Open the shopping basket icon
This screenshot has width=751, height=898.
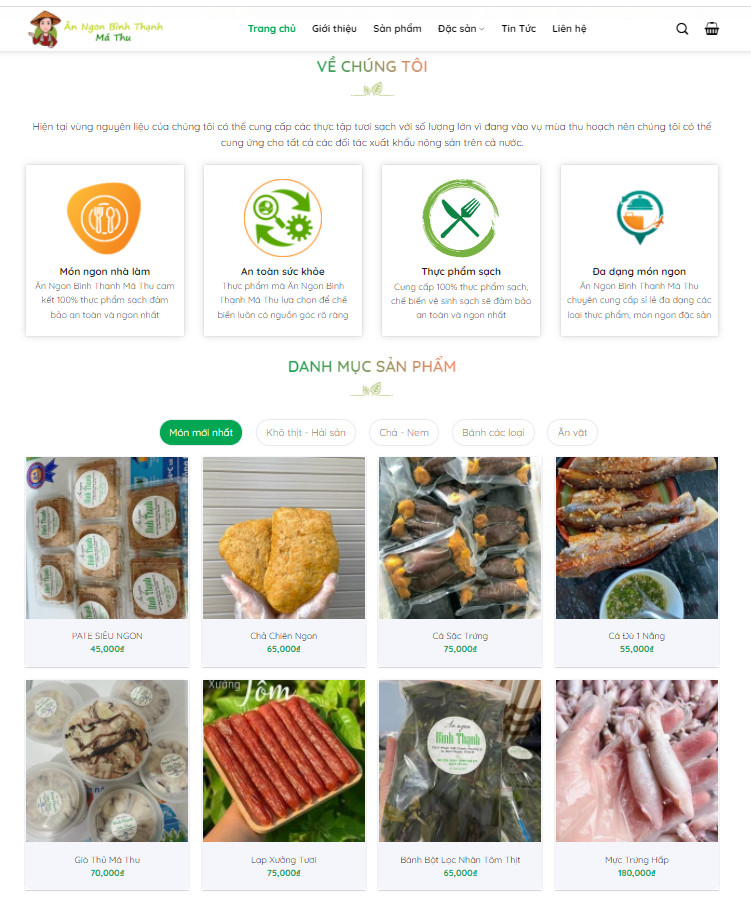tap(711, 29)
